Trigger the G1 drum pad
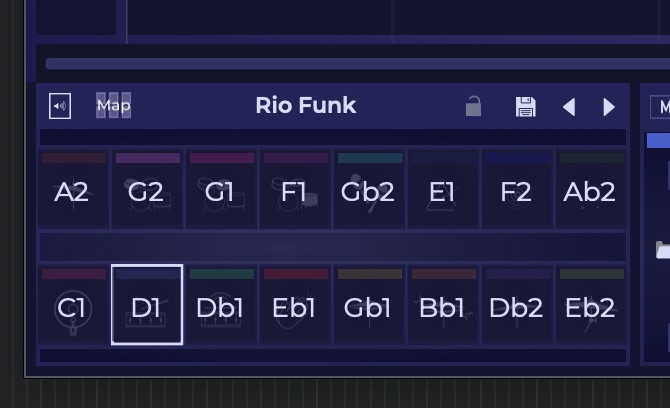Viewport: 670px width, 408px height. 220,193
